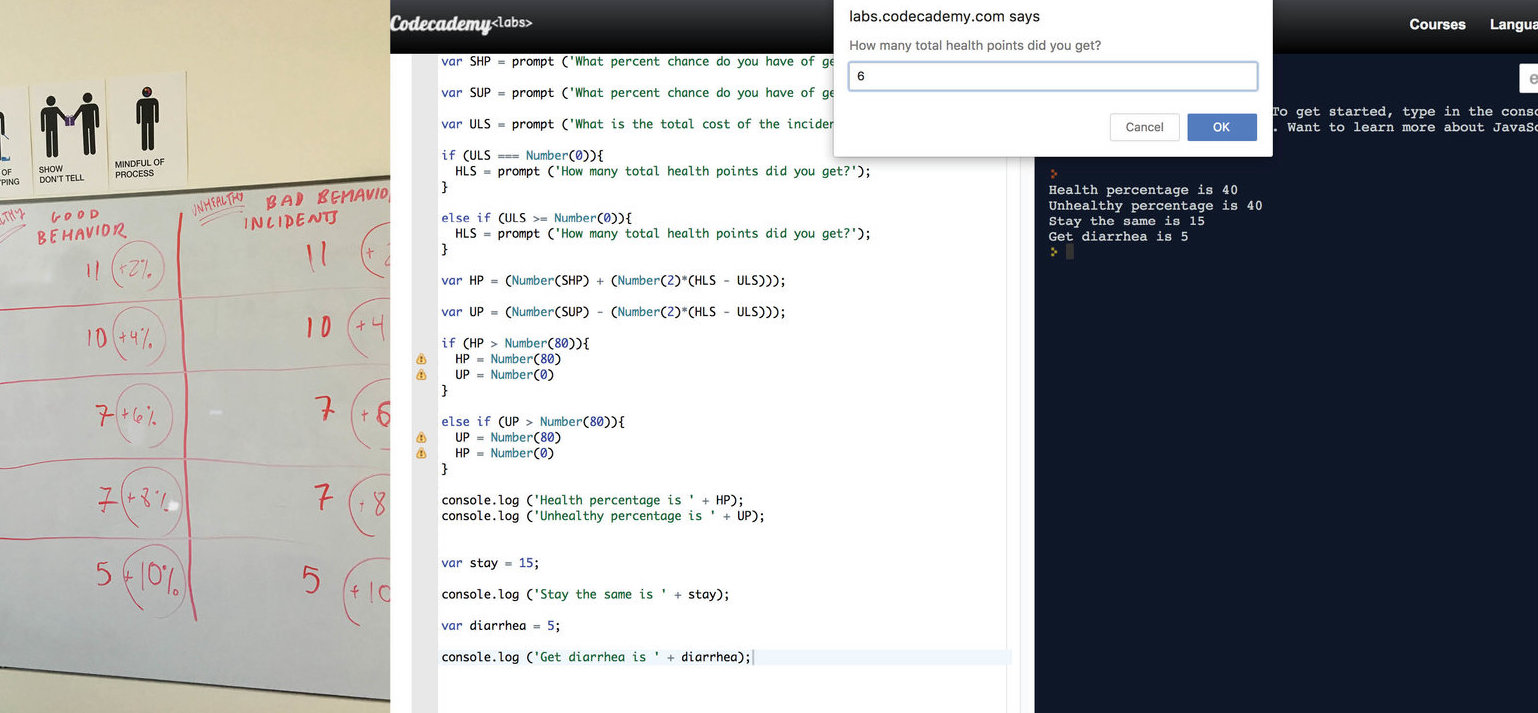Click warning icon beside first 'HP = Number(80)'

tap(421, 359)
